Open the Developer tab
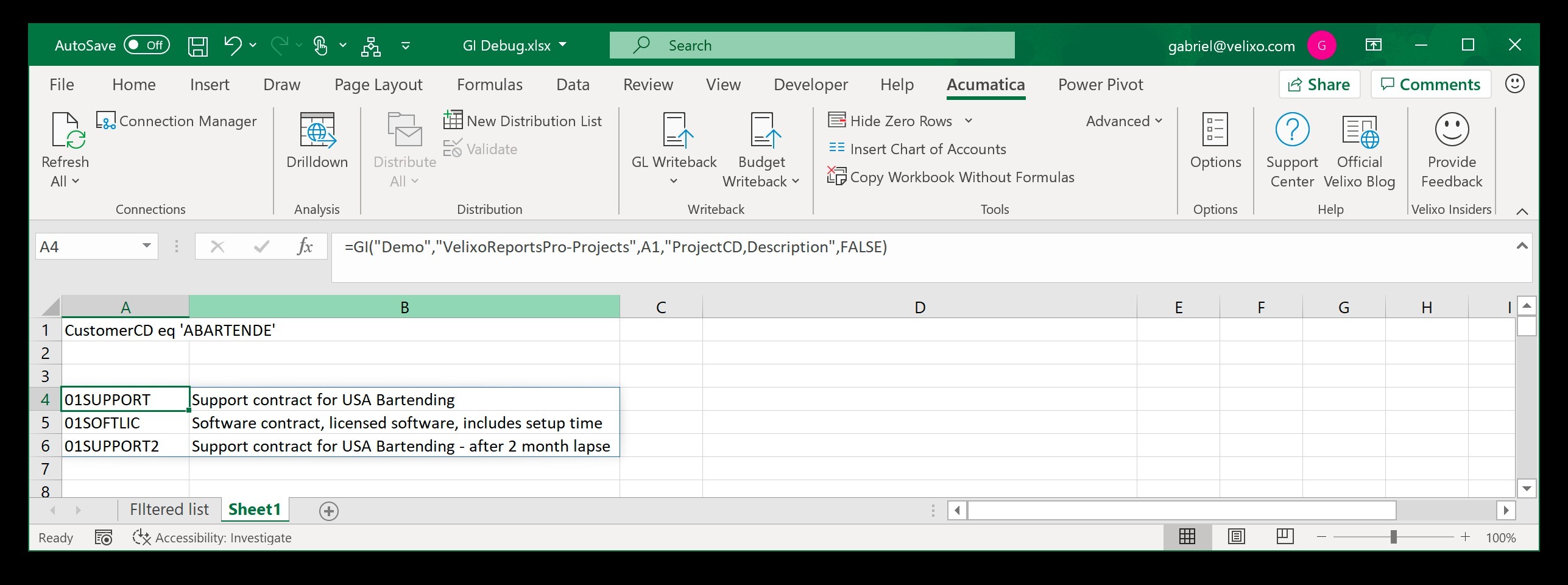 coord(811,84)
